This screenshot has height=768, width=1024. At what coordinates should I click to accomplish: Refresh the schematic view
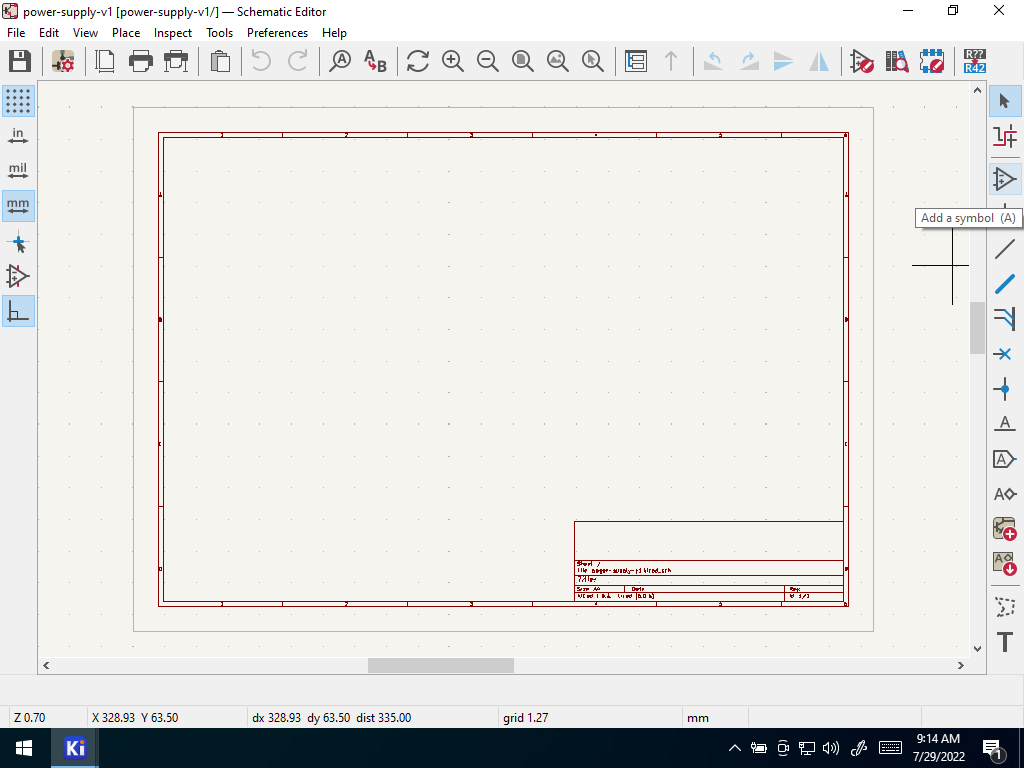pyautogui.click(x=418, y=61)
